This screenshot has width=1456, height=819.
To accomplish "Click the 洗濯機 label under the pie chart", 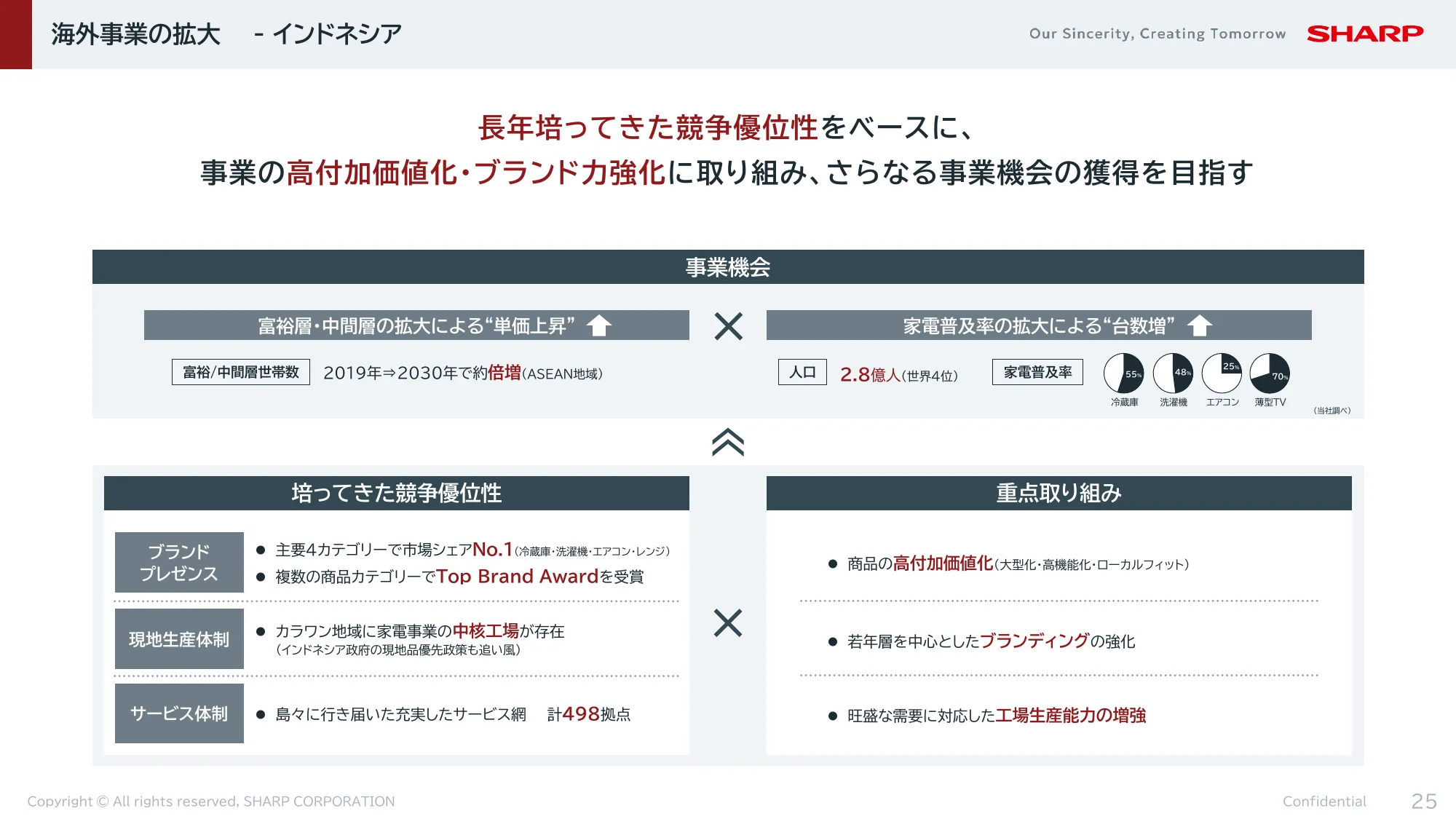I will pos(1173,402).
